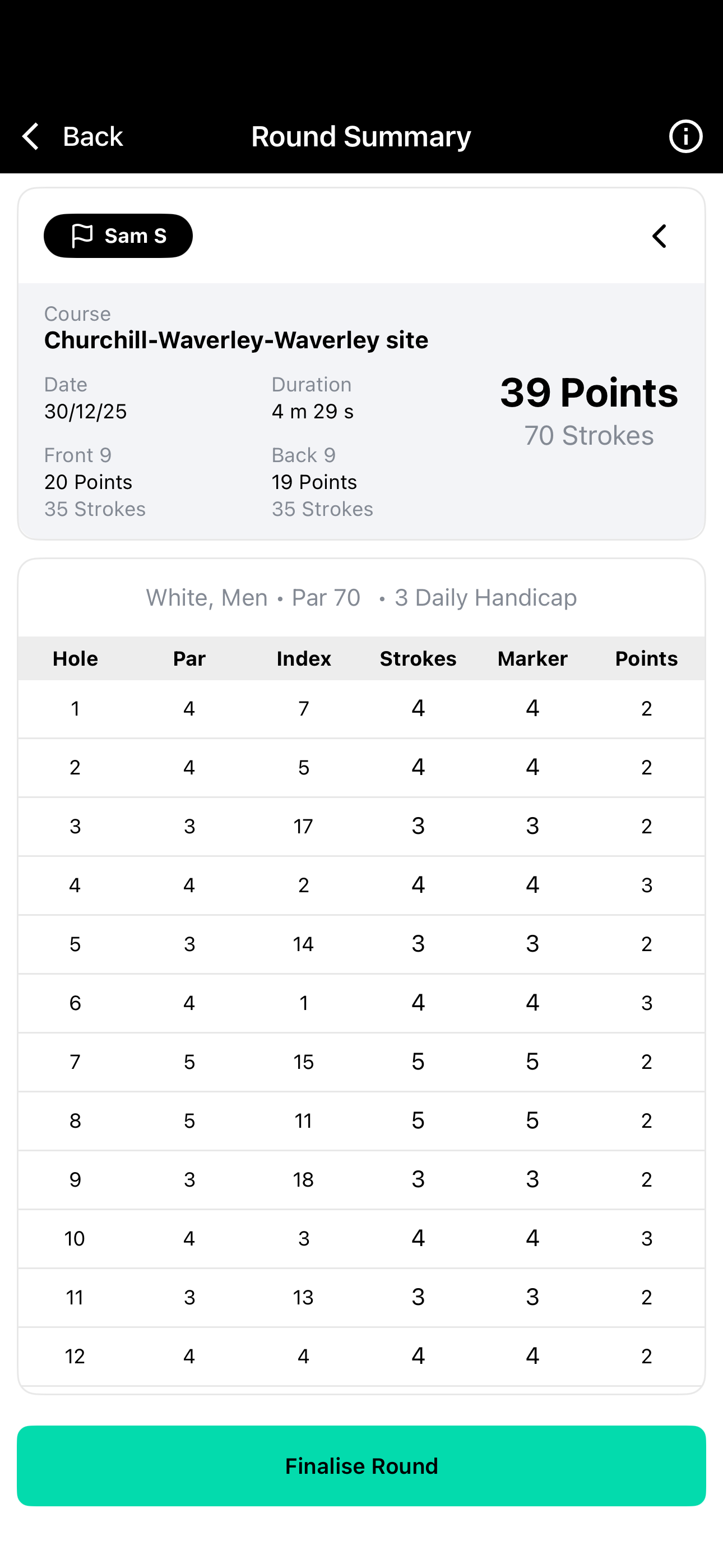Image resolution: width=723 pixels, height=1568 pixels.
Task: Tap Finalise Round button
Action: tap(361, 1466)
